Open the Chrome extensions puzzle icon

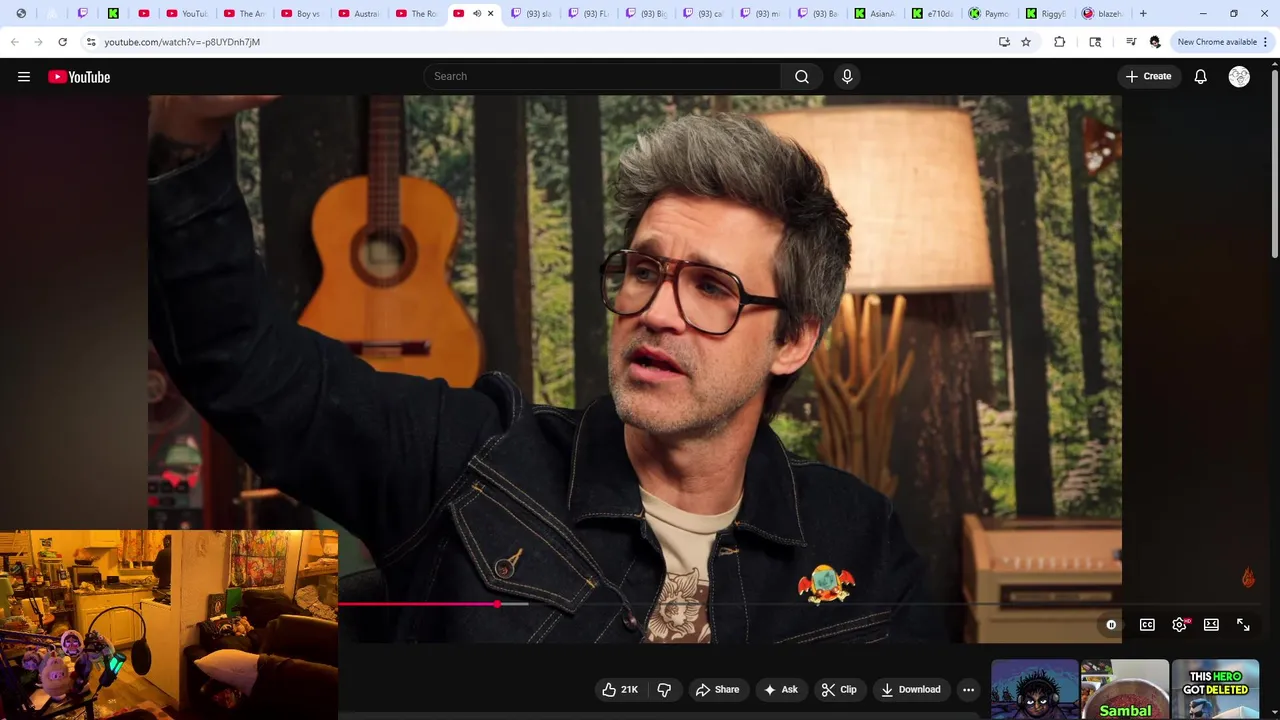pyautogui.click(x=1060, y=42)
